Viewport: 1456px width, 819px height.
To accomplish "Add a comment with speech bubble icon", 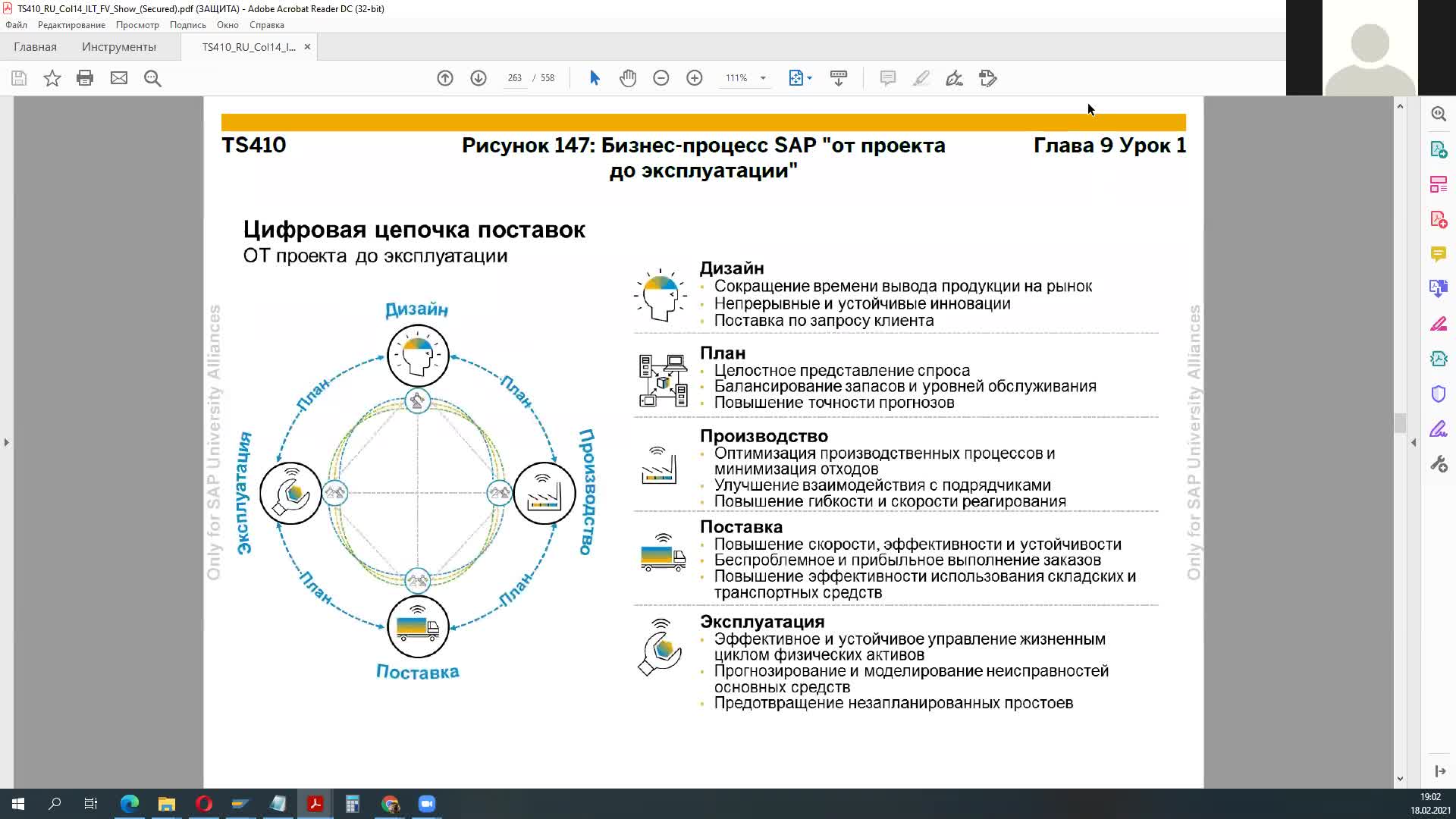I will 888,78.
